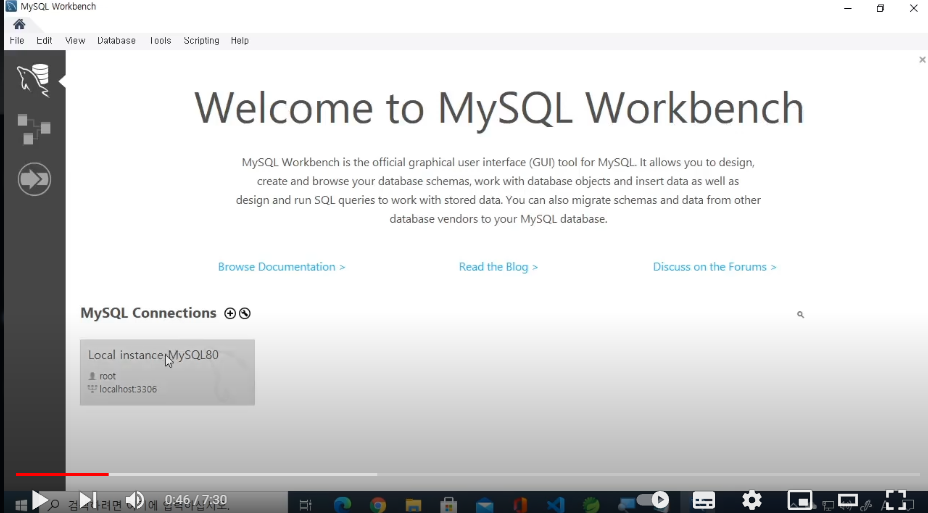Viewport: 928px width, 513px height.
Task: Open video player settings gear
Action: (x=752, y=501)
